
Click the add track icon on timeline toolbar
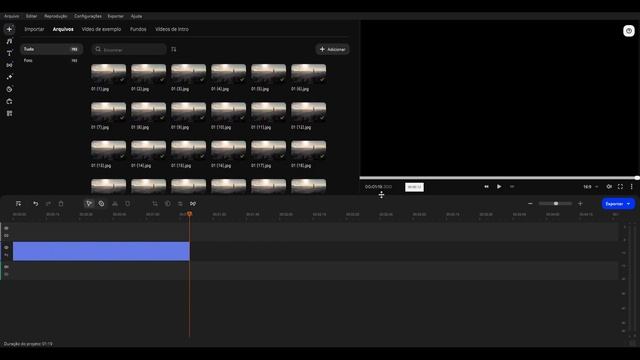(18, 204)
